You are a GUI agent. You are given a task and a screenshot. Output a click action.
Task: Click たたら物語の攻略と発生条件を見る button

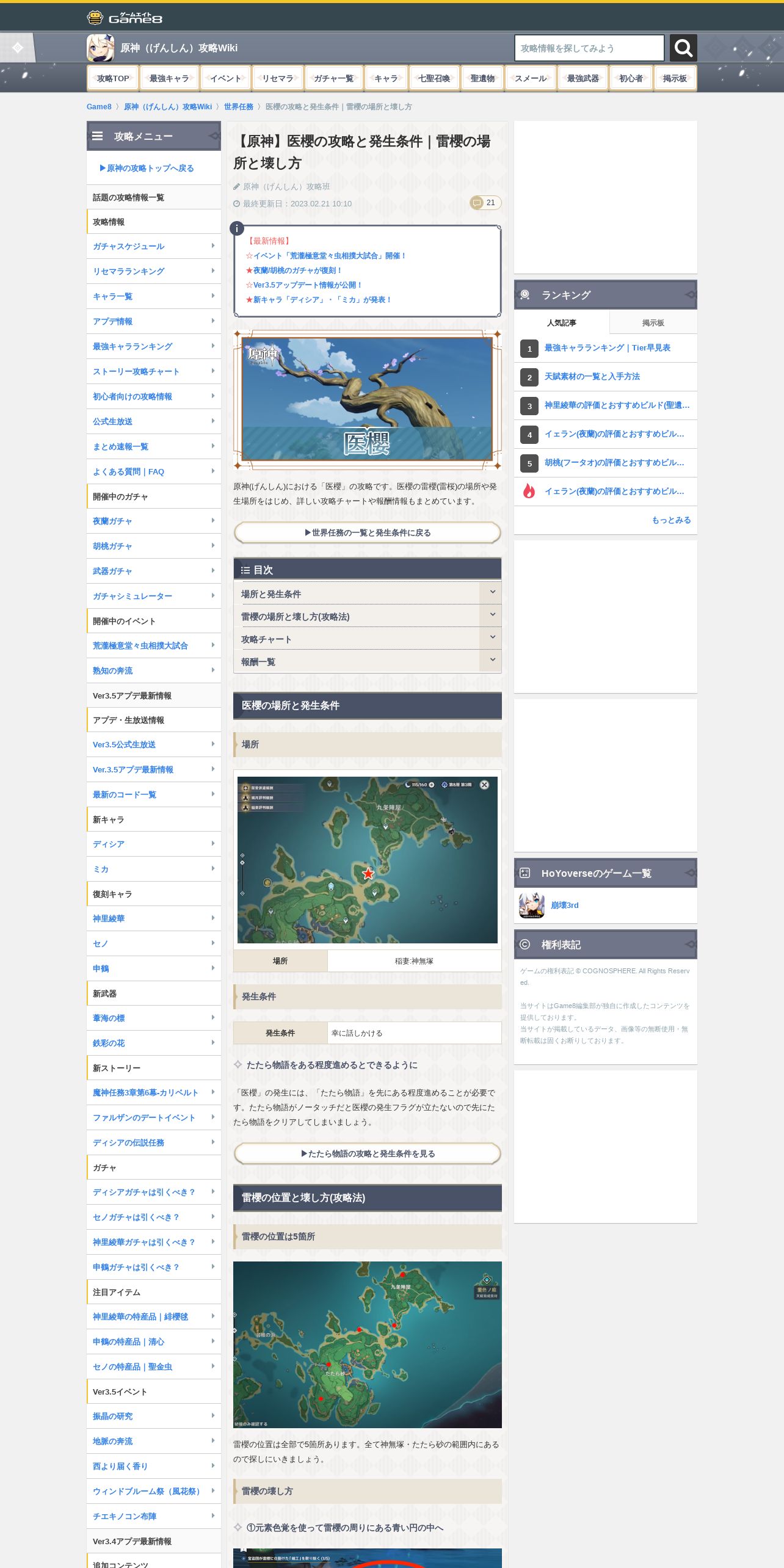tap(367, 1153)
